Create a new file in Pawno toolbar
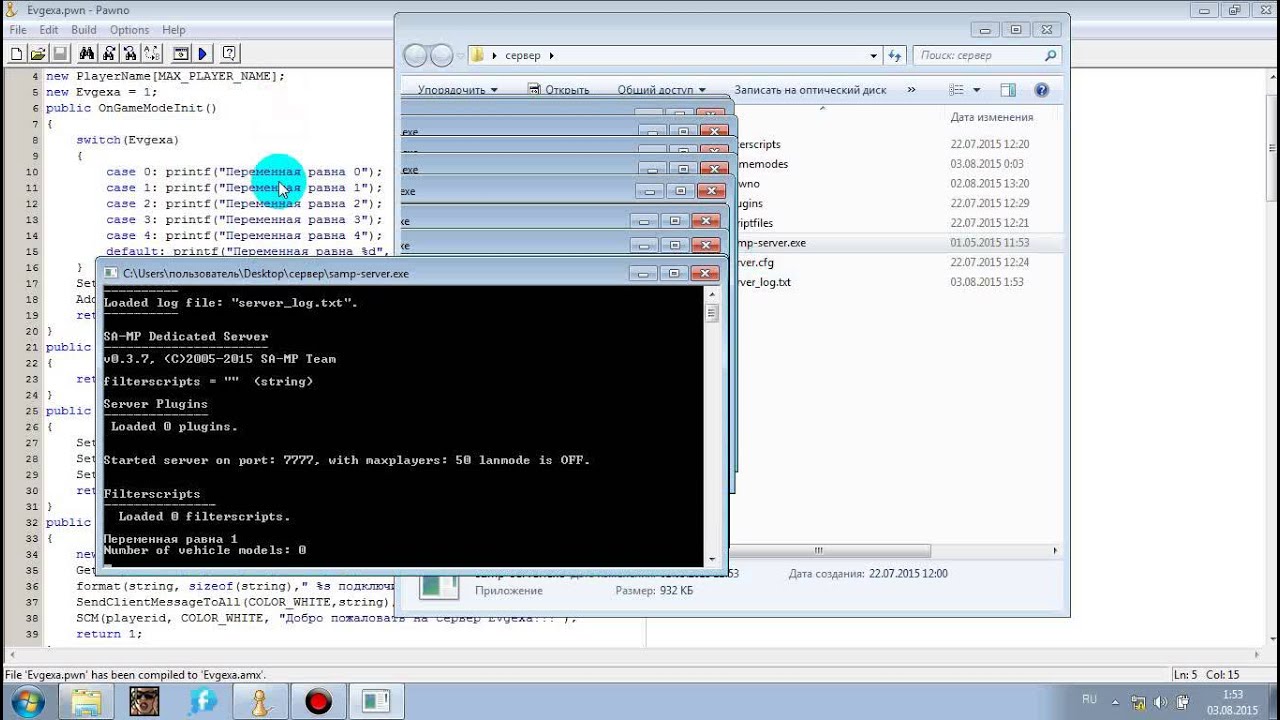 click(x=17, y=54)
